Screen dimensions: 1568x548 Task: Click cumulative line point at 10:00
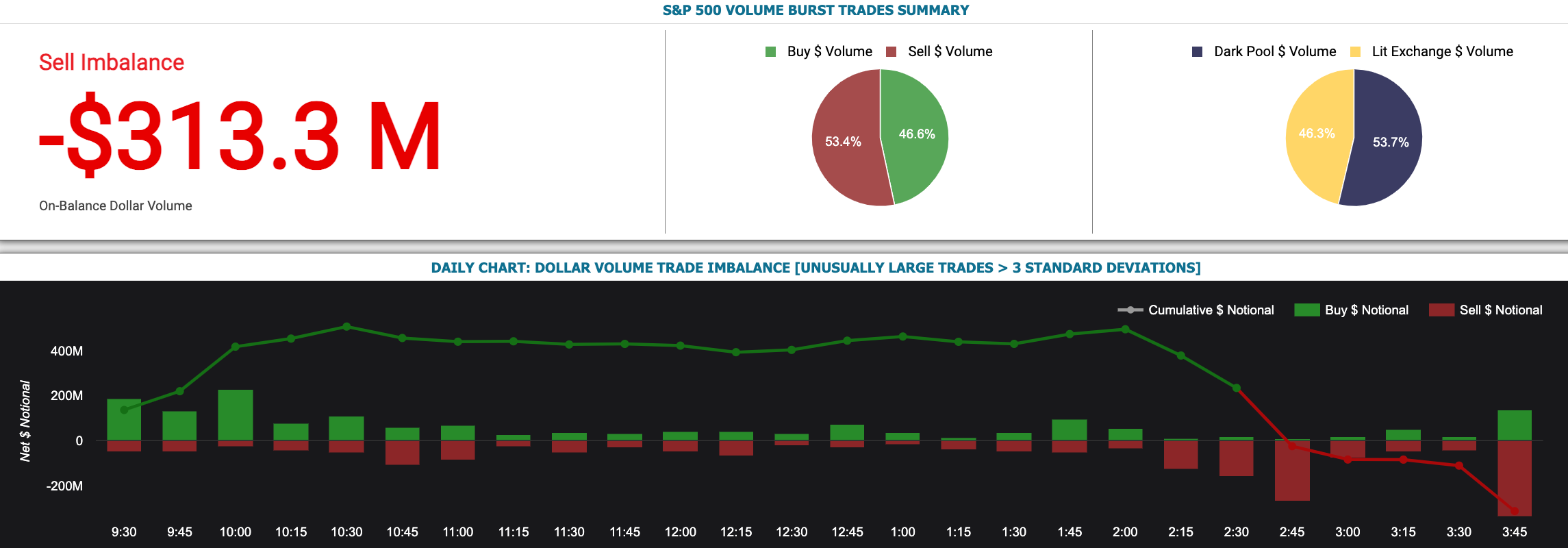click(x=236, y=347)
